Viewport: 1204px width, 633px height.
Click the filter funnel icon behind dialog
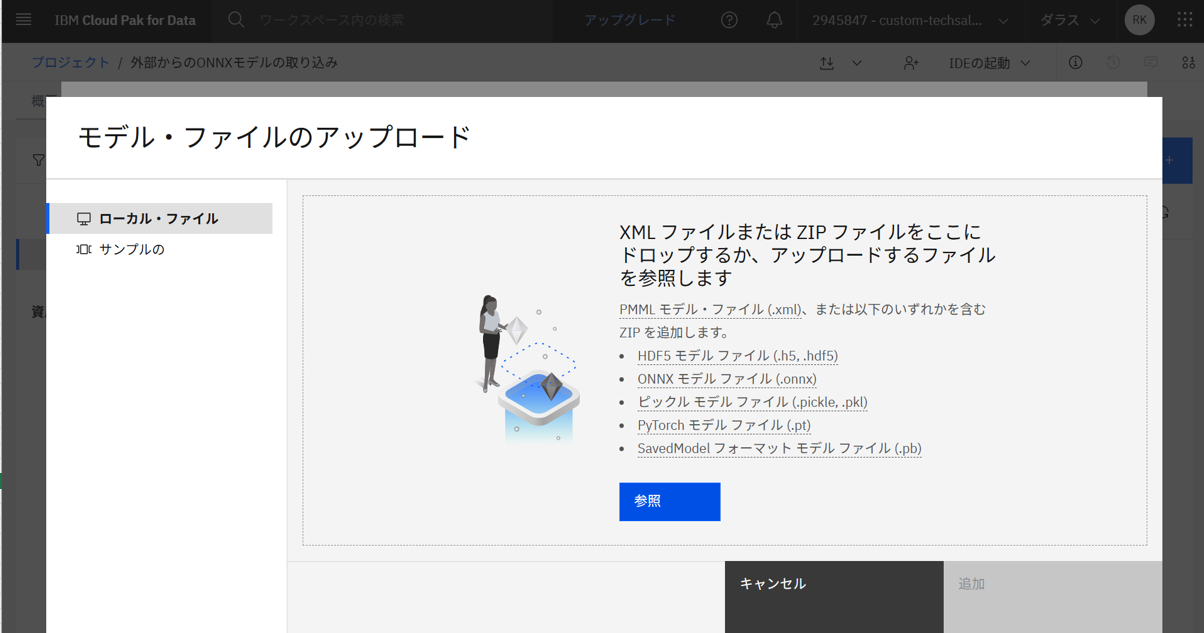[38, 160]
